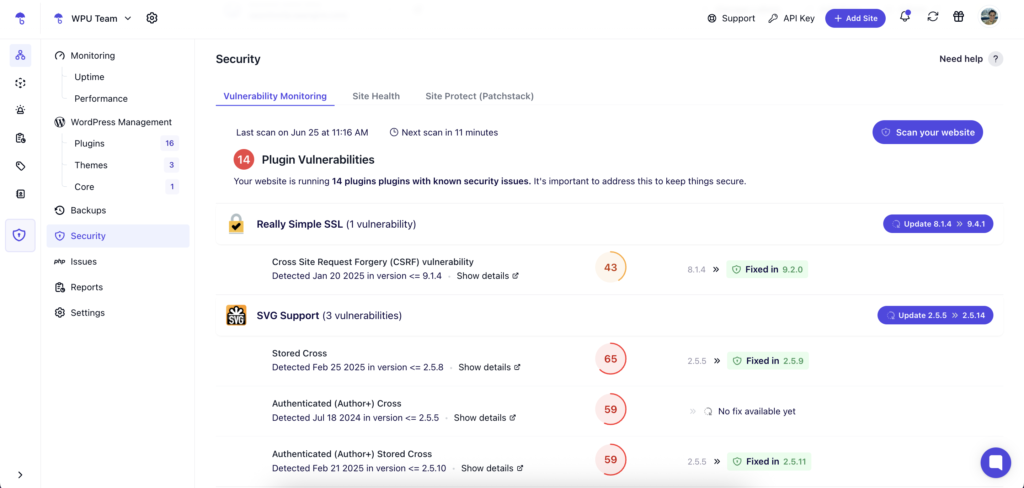
Task: Open the WPU Team dropdown
Action: coord(94,18)
